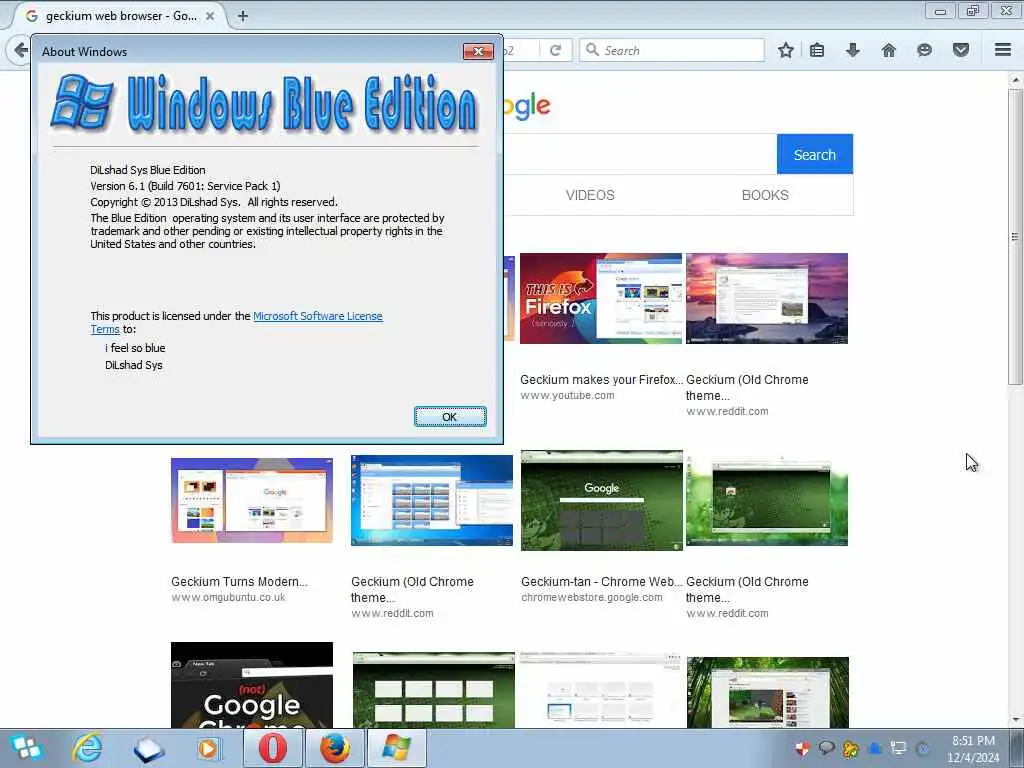Open the Firefox hamburger menu
This screenshot has width=1024, height=768.
pos(1003,50)
